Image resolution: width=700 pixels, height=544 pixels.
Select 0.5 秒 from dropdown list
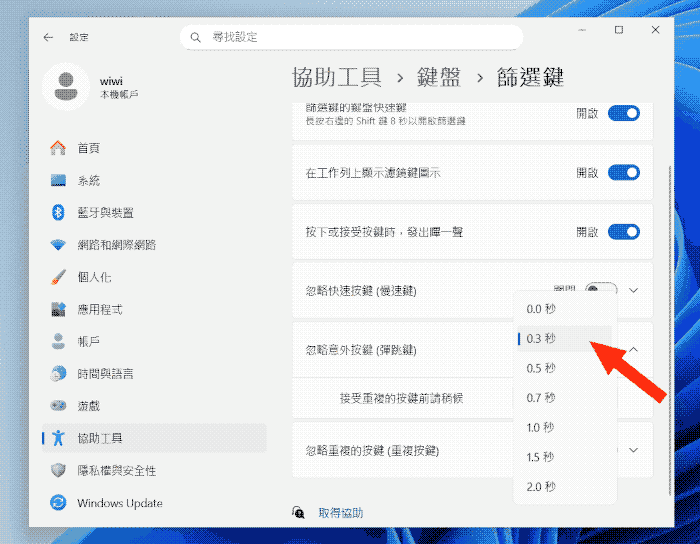coord(541,368)
